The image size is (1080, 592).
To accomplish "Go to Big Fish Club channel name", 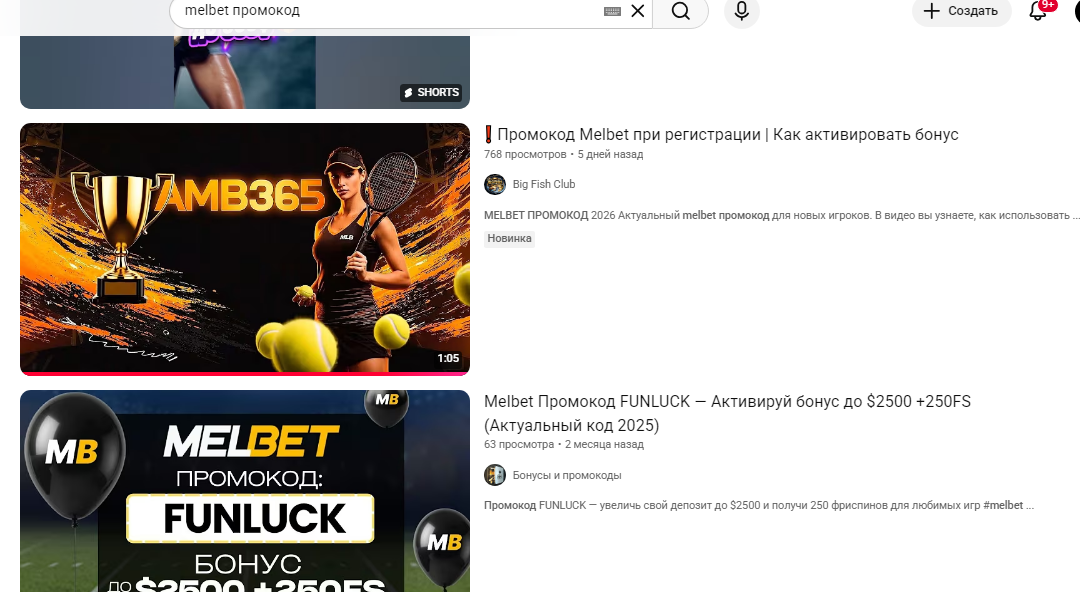I will tap(543, 185).
